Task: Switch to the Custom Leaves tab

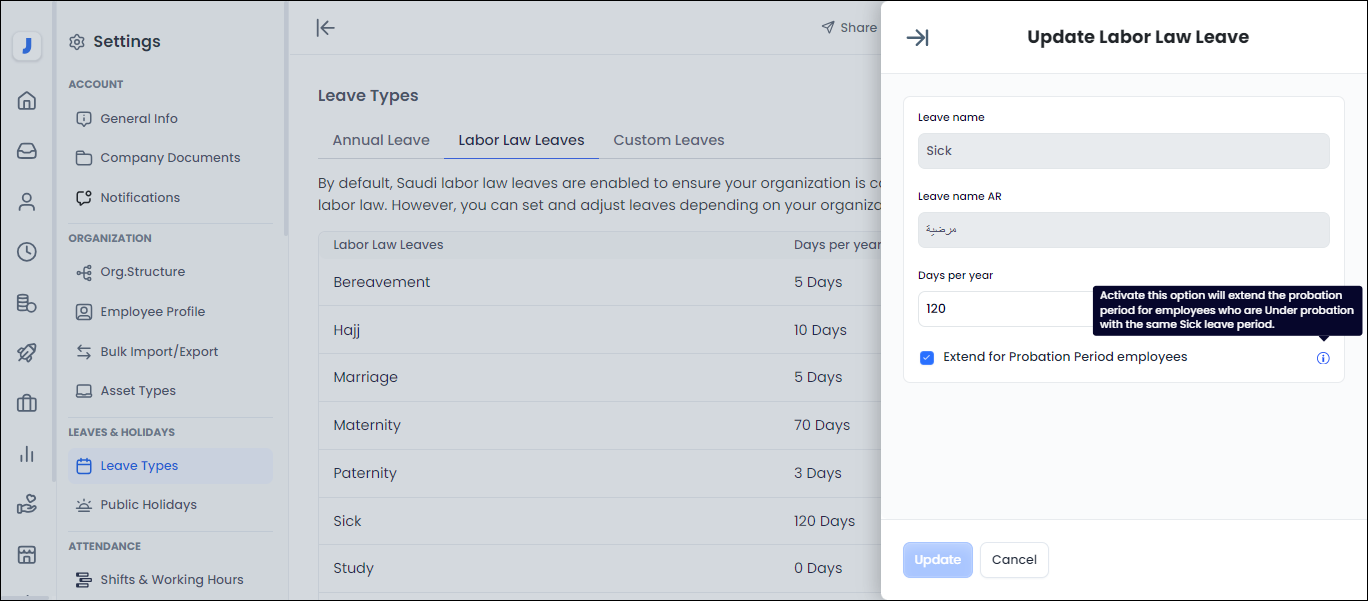Action: 668,140
